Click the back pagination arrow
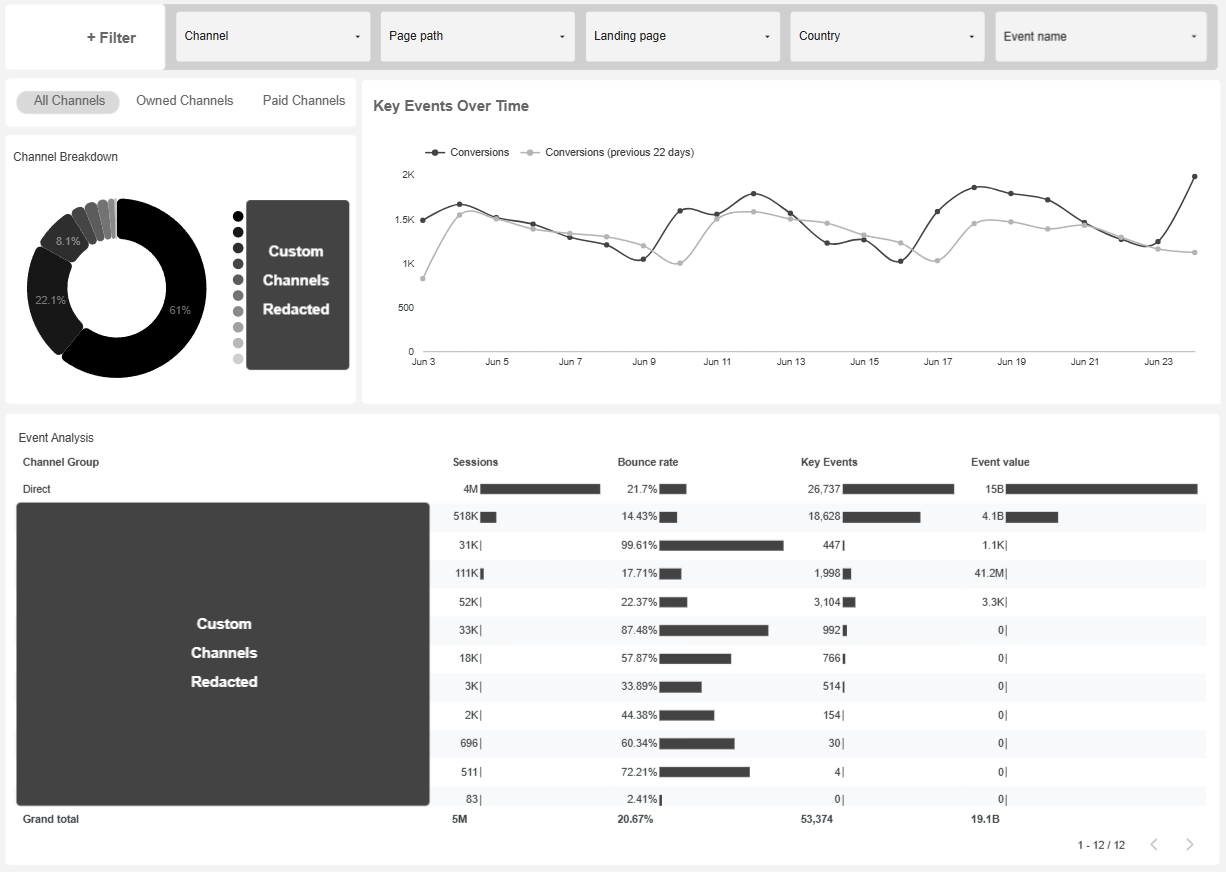 point(1154,844)
